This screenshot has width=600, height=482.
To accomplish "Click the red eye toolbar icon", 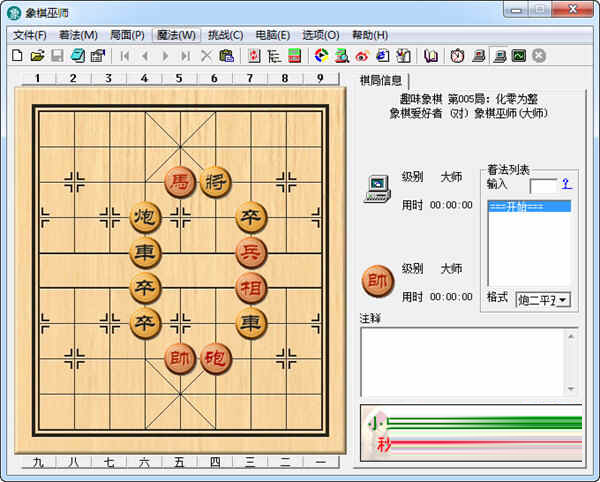I will coord(361,56).
